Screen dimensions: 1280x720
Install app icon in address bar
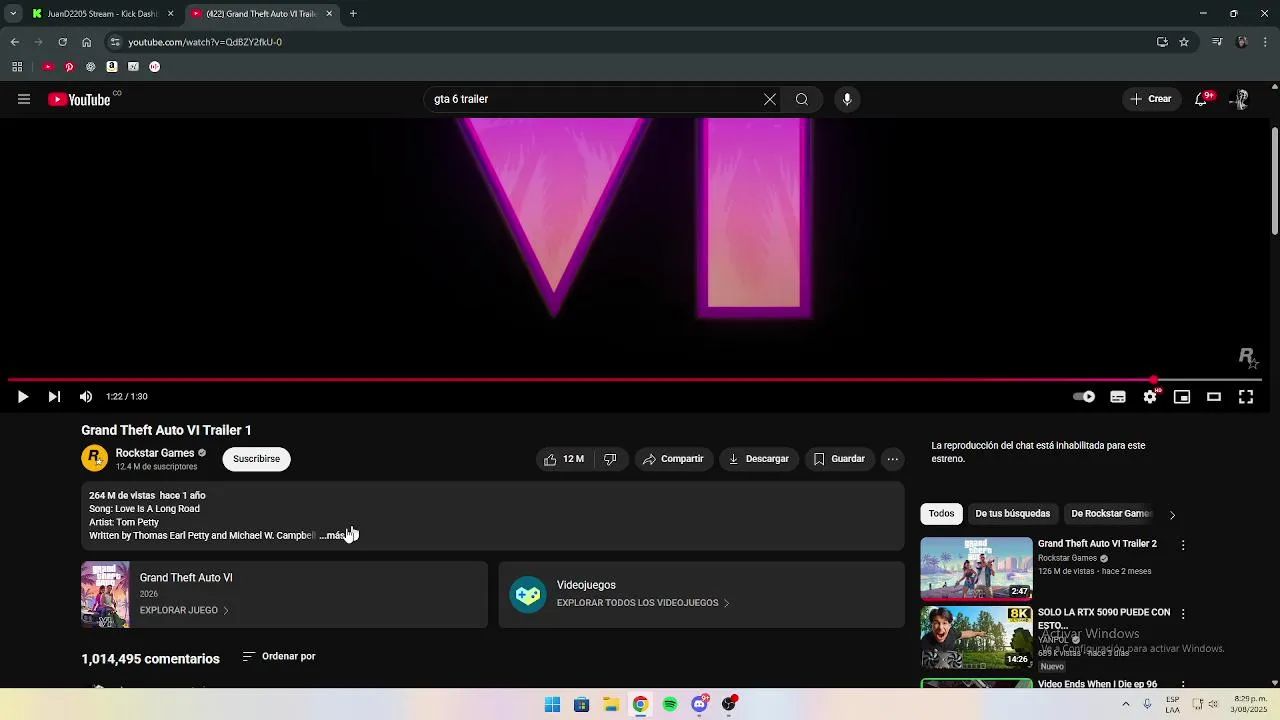[x=1162, y=42]
